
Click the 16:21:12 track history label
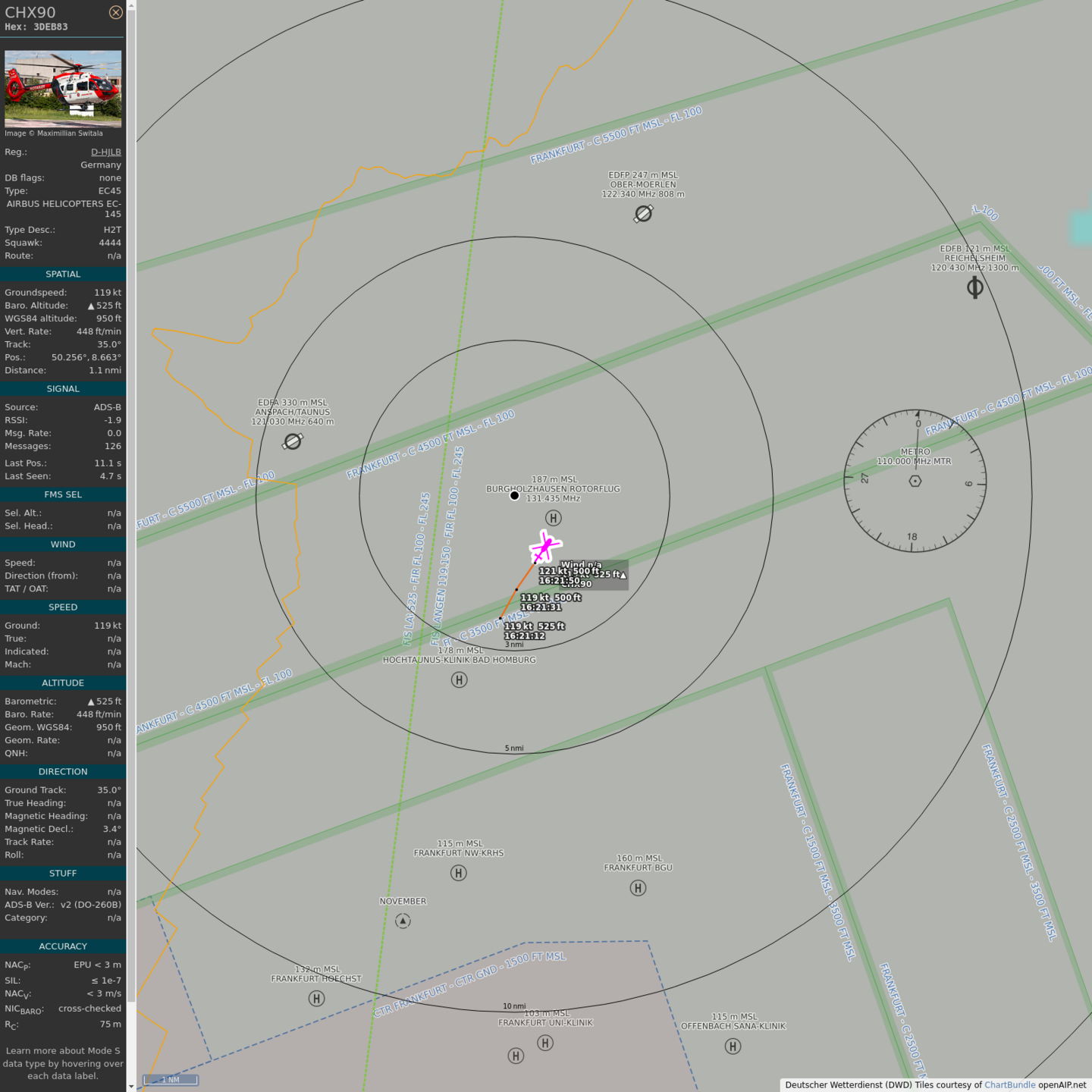click(x=525, y=635)
